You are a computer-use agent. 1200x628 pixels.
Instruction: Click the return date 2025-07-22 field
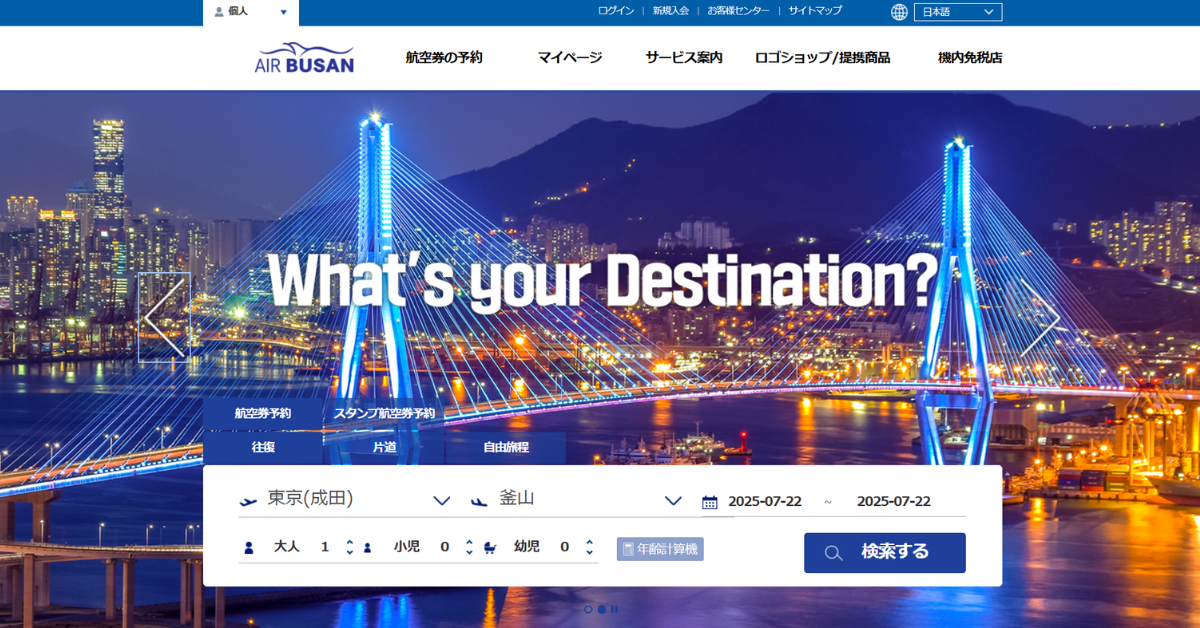coord(894,501)
